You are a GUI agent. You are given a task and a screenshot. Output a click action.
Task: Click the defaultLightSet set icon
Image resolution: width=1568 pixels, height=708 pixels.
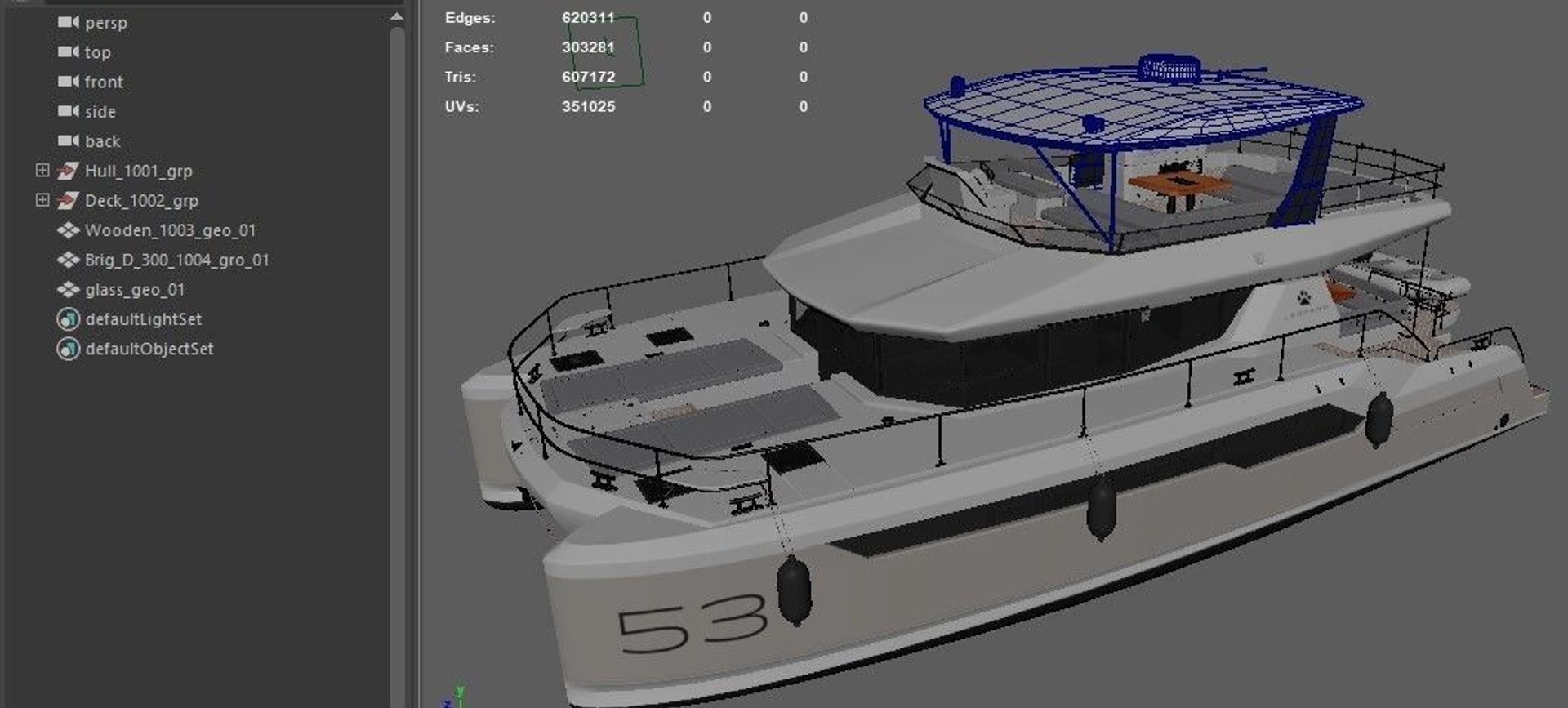pos(69,319)
